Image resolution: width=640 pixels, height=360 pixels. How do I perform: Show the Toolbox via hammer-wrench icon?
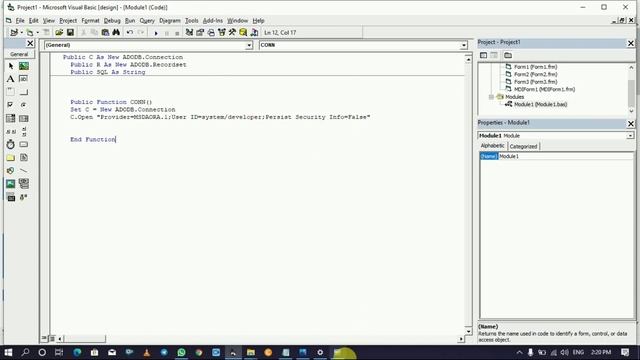click(x=232, y=33)
